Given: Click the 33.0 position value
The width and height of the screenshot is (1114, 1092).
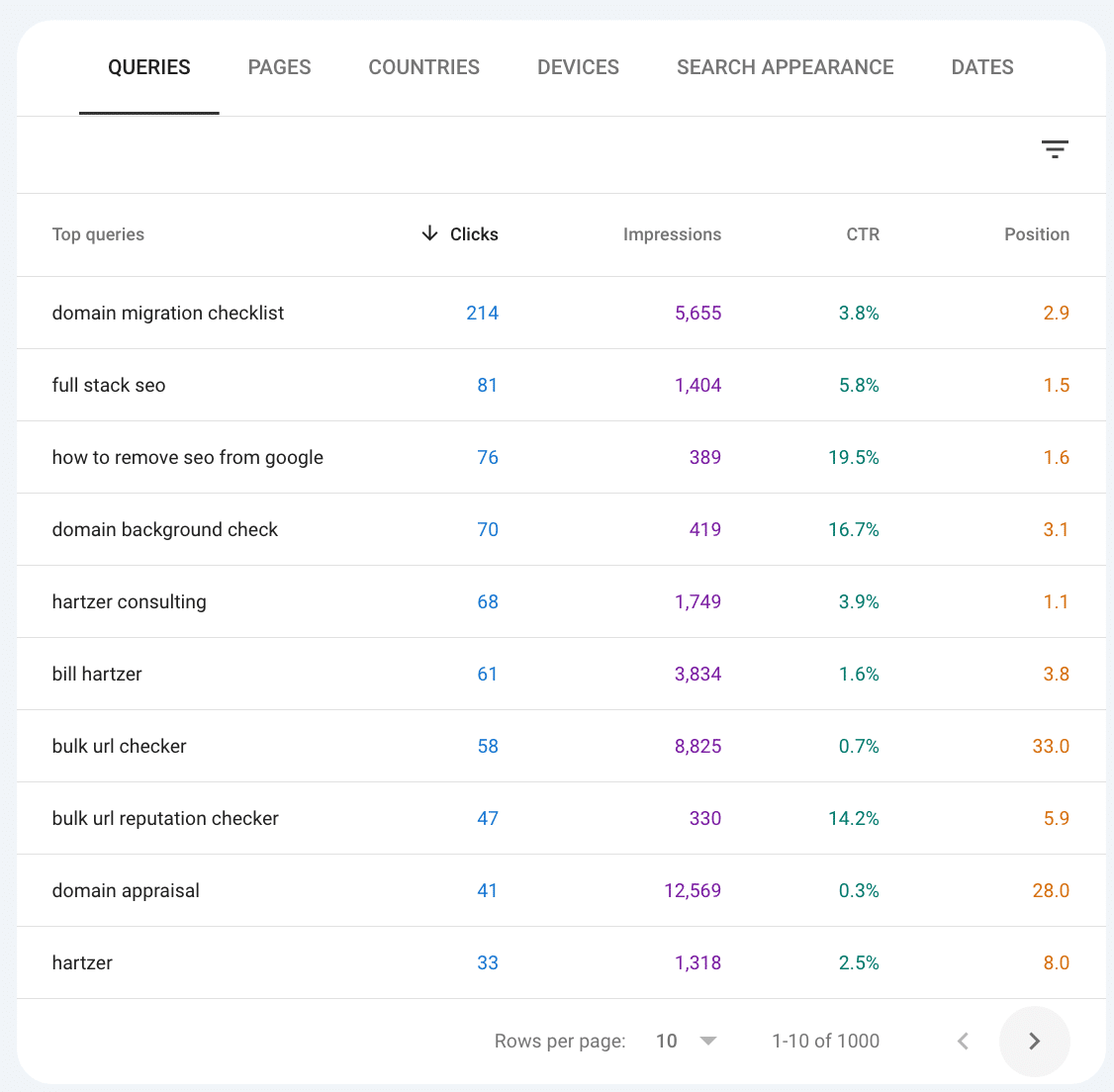Looking at the screenshot, I should click(1051, 746).
